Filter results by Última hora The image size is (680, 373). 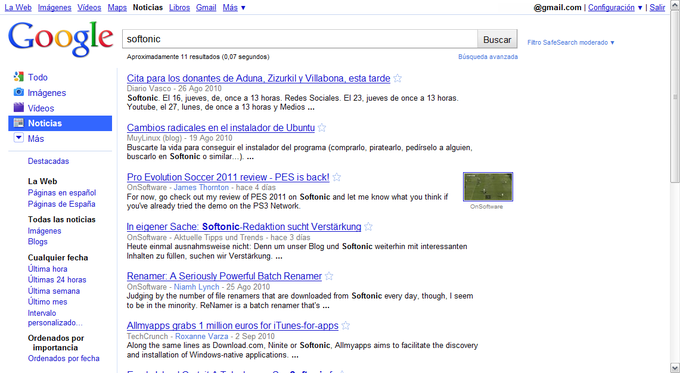click(x=47, y=269)
